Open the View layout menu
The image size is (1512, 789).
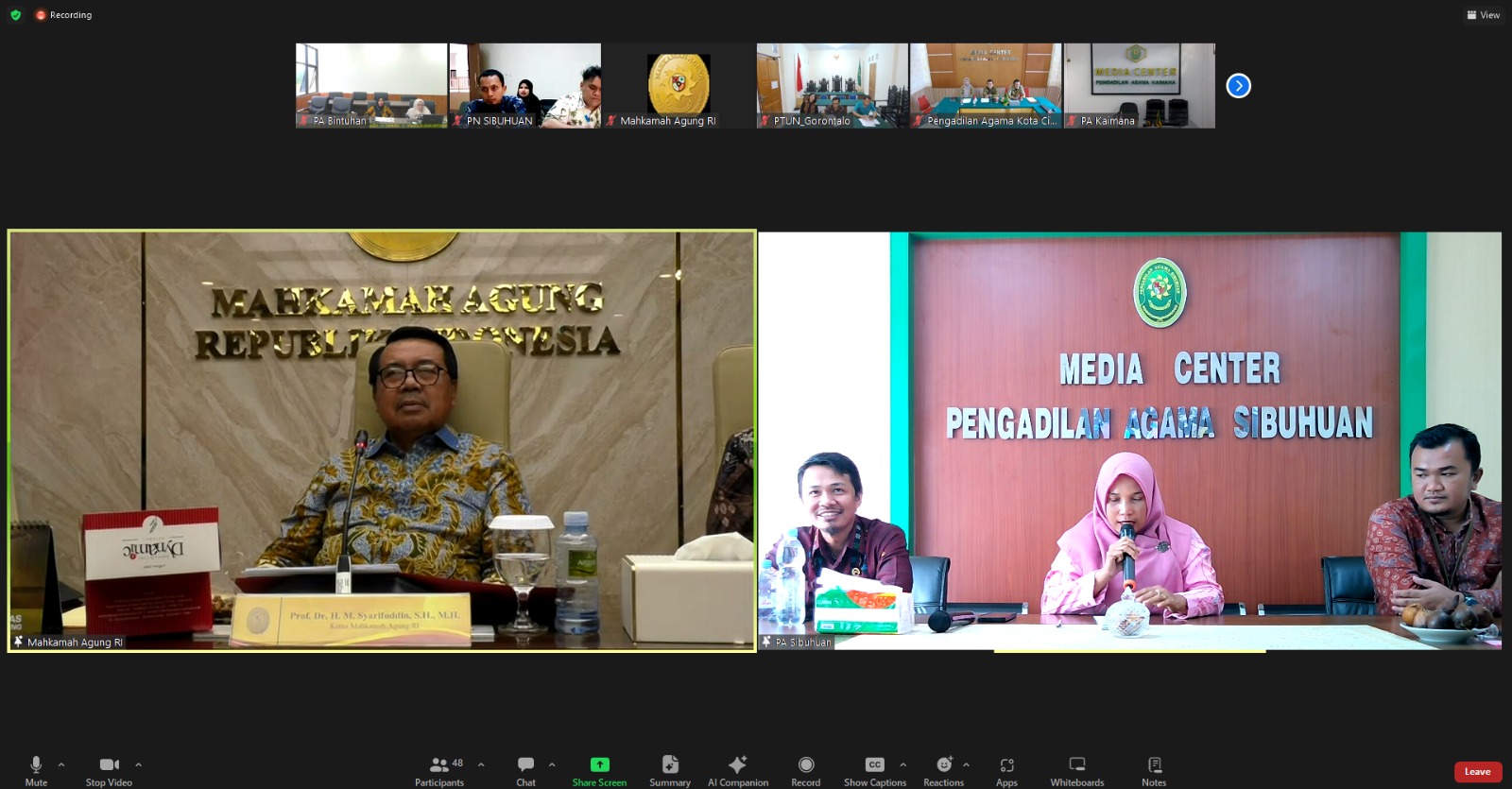[x=1484, y=15]
